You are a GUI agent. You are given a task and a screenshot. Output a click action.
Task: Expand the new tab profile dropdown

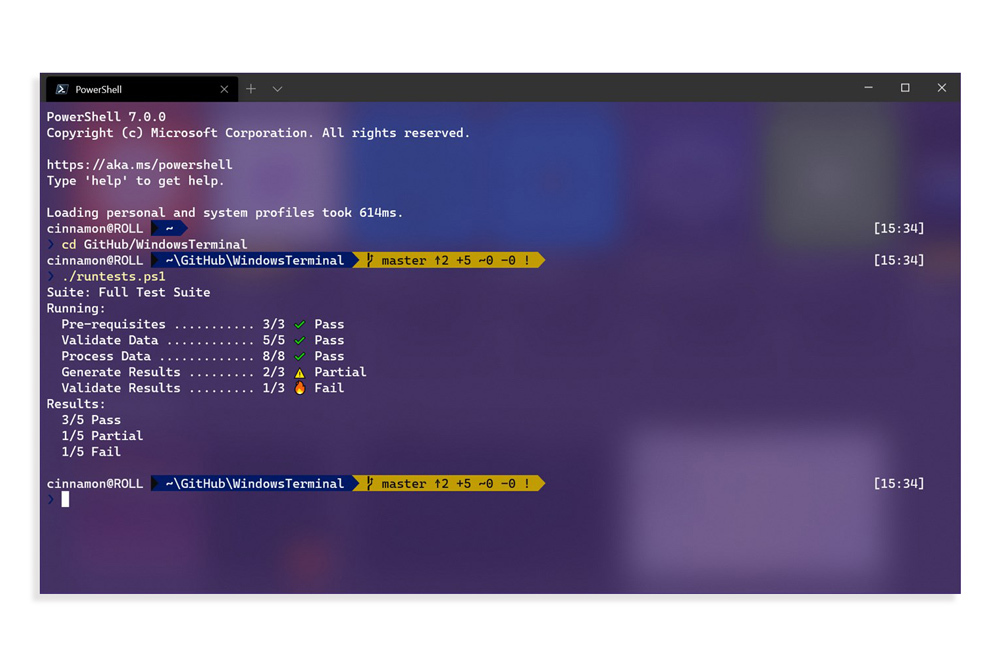click(x=277, y=89)
